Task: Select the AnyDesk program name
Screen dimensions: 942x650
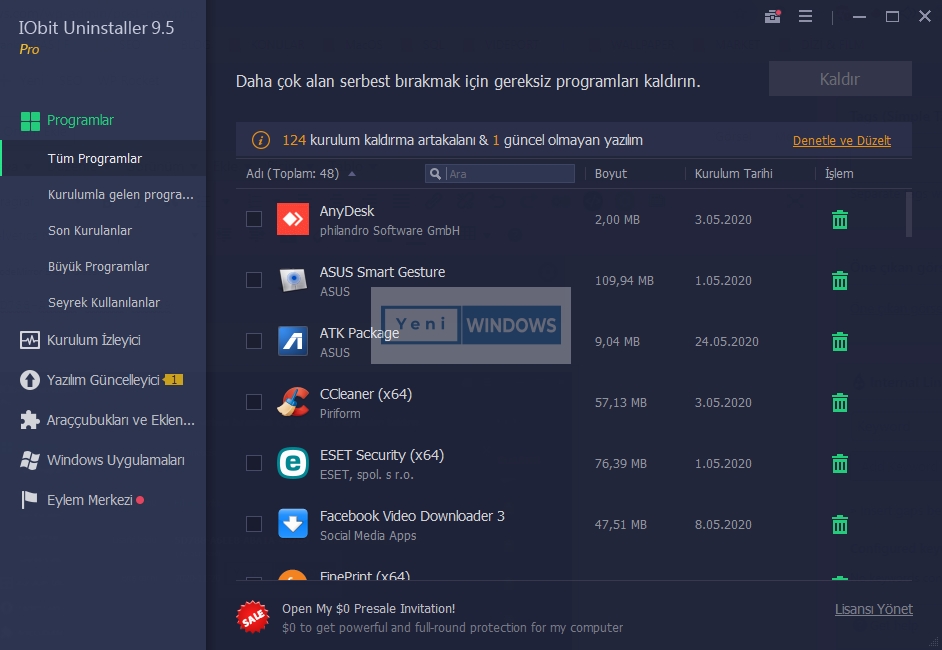Action: pos(347,211)
